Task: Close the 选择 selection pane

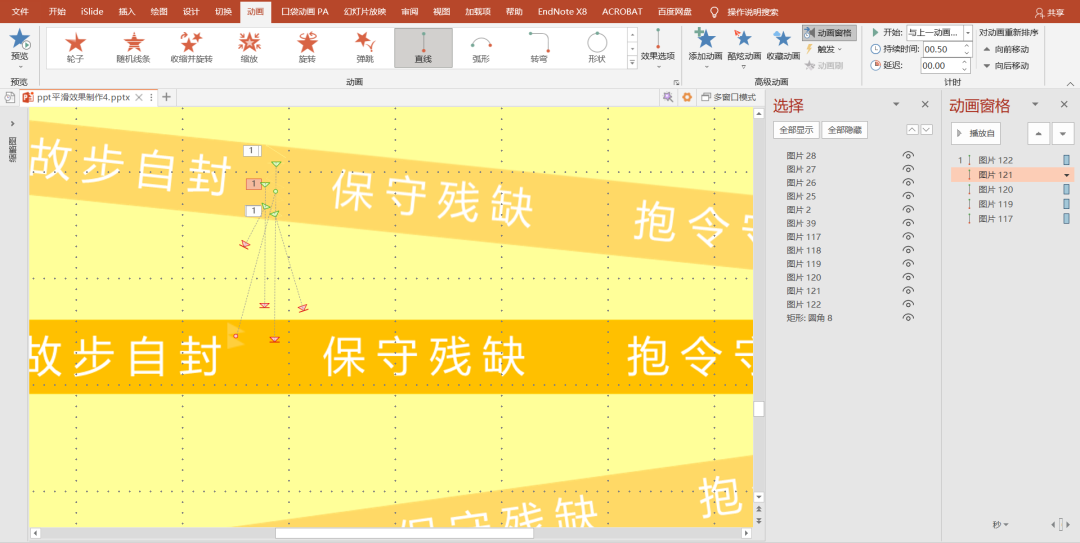Action: 925,105
